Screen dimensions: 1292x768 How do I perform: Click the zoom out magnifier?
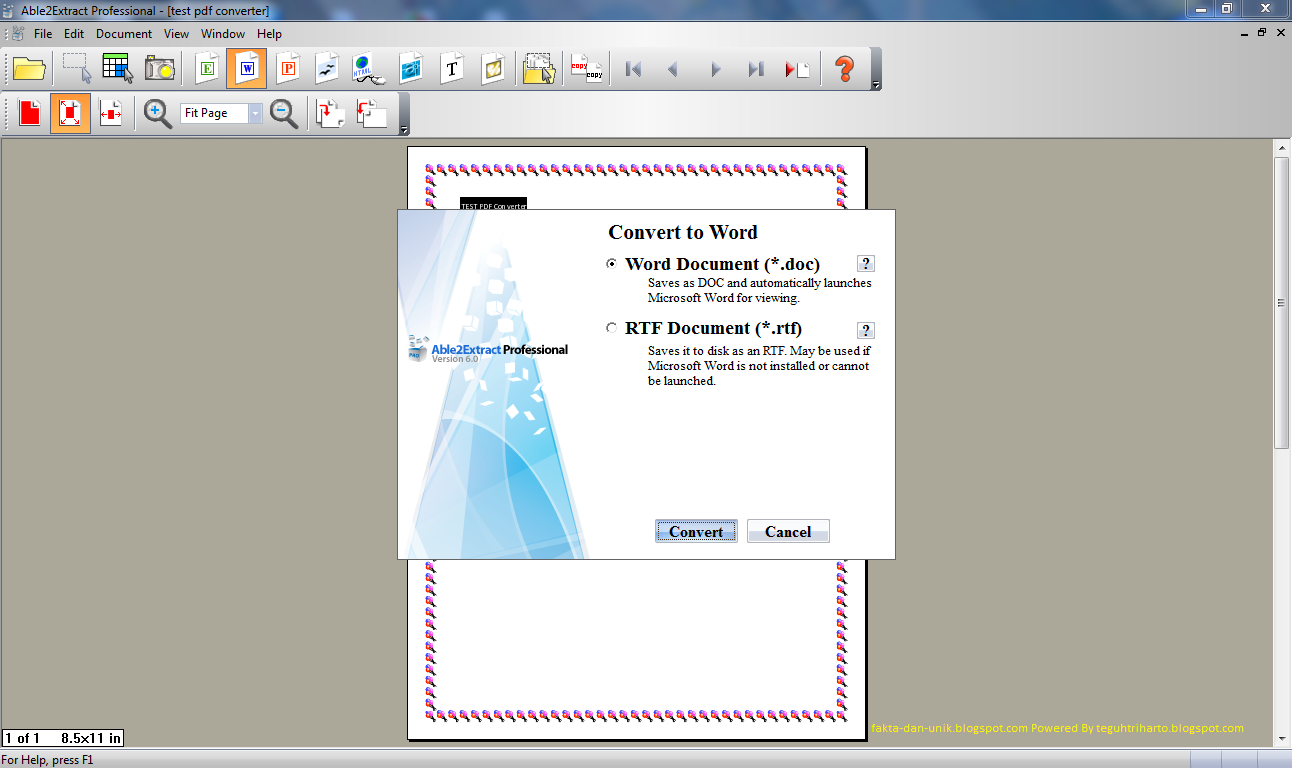click(284, 114)
